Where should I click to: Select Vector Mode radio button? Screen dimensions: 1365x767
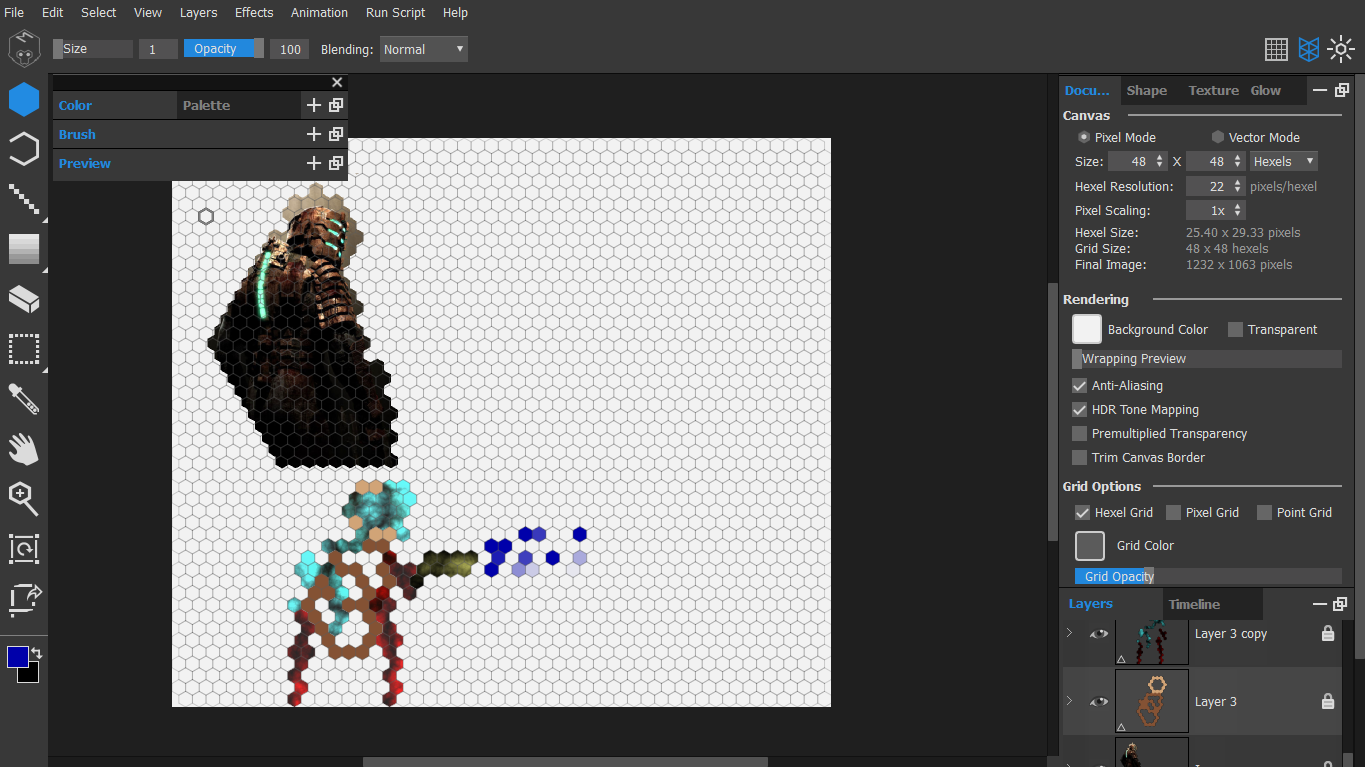[1218, 137]
